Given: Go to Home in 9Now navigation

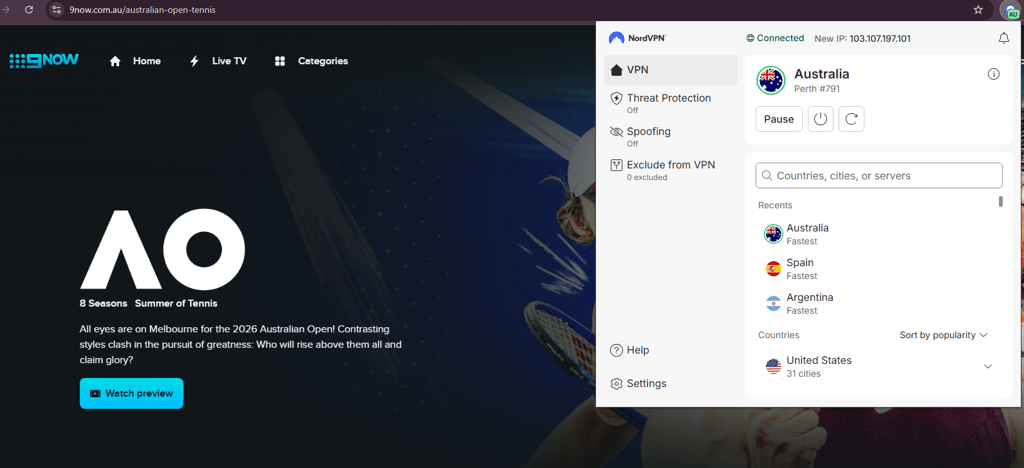Looking at the screenshot, I should [135, 61].
